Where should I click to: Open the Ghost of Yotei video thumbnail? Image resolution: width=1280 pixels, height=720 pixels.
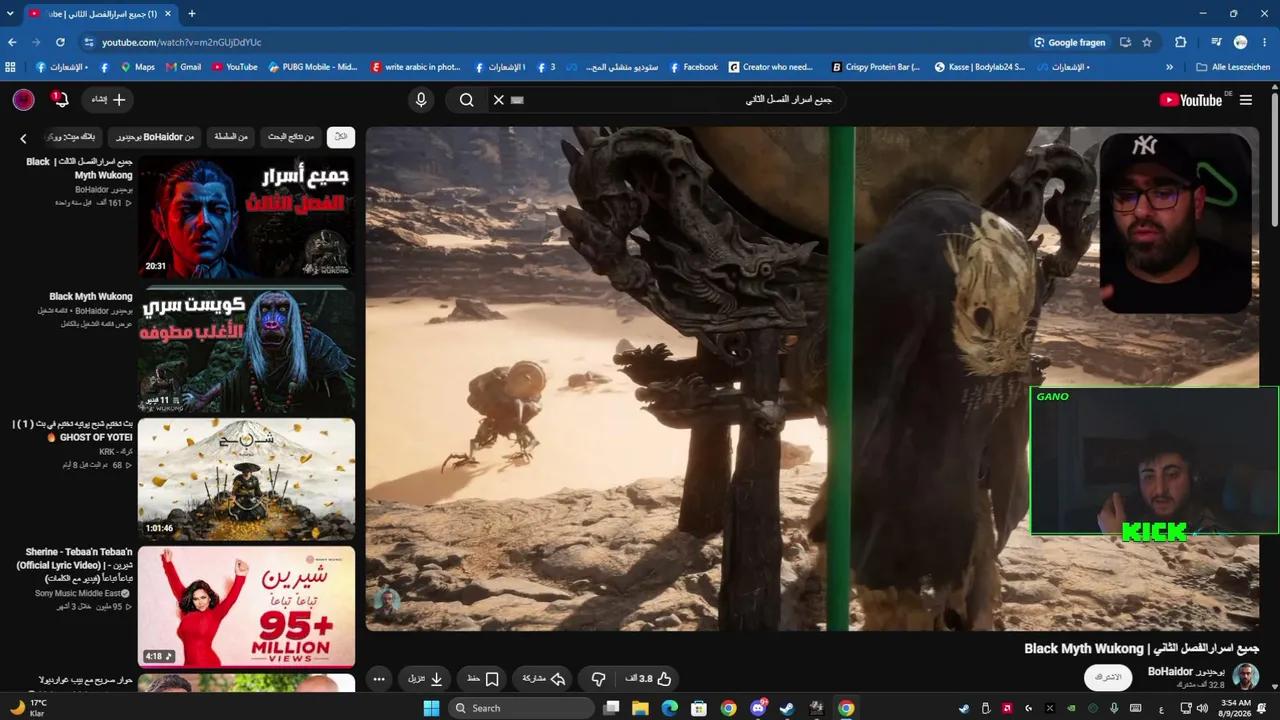click(x=246, y=479)
